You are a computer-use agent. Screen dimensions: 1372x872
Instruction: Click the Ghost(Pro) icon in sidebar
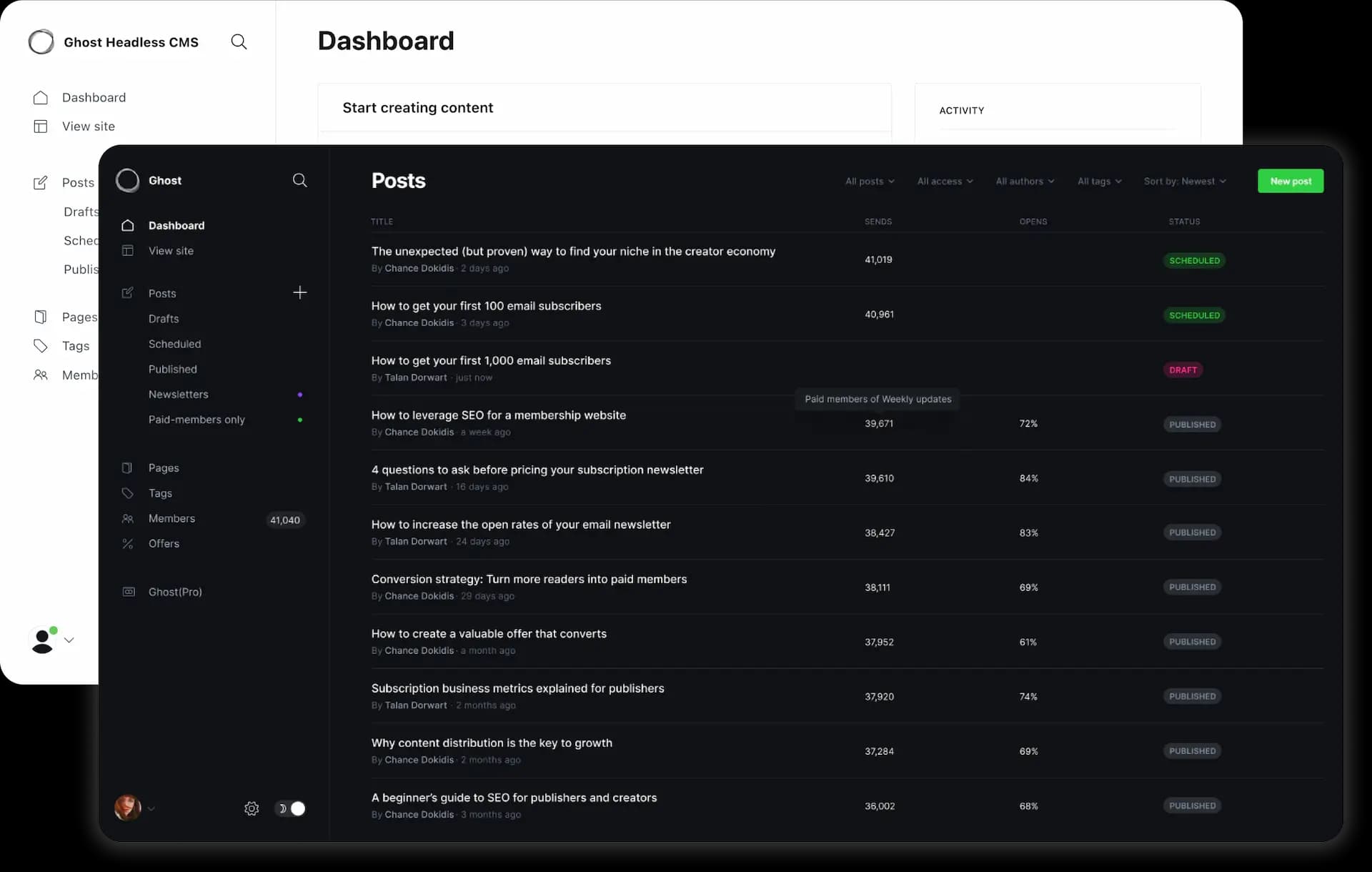pyautogui.click(x=129, y=592)
